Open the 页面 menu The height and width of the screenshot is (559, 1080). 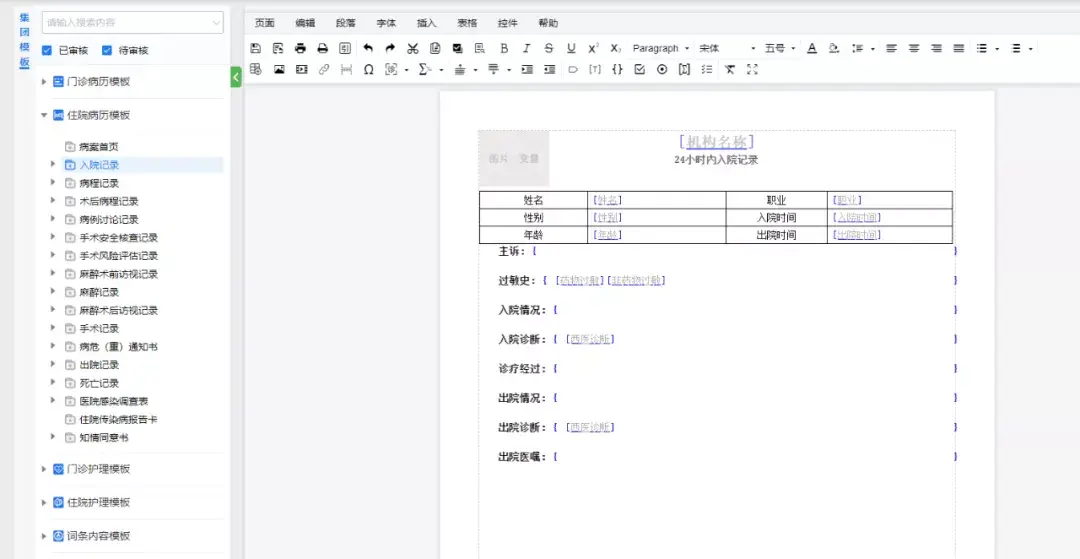pyautogui.click(x=264, y=23)
